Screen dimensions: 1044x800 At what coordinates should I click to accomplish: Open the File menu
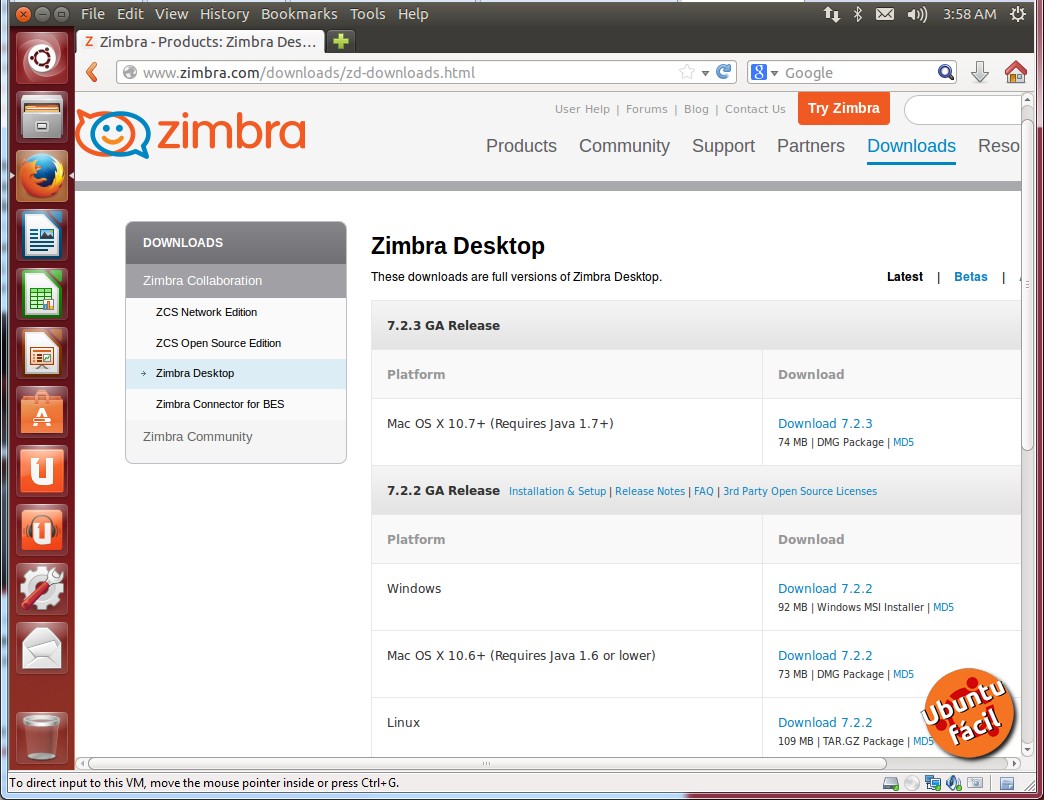(x=93, y=14)
